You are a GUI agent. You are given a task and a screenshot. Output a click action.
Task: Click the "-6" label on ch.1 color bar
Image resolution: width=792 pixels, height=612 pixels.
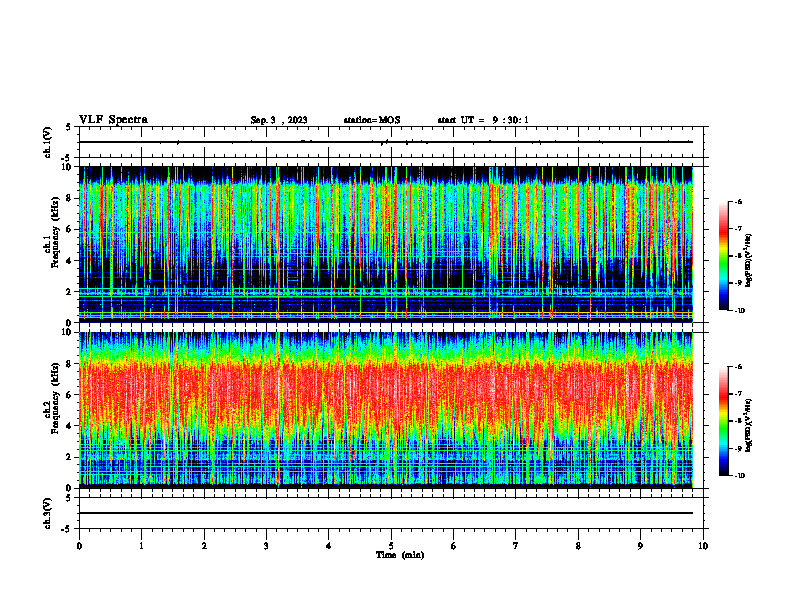pos(738,202)
